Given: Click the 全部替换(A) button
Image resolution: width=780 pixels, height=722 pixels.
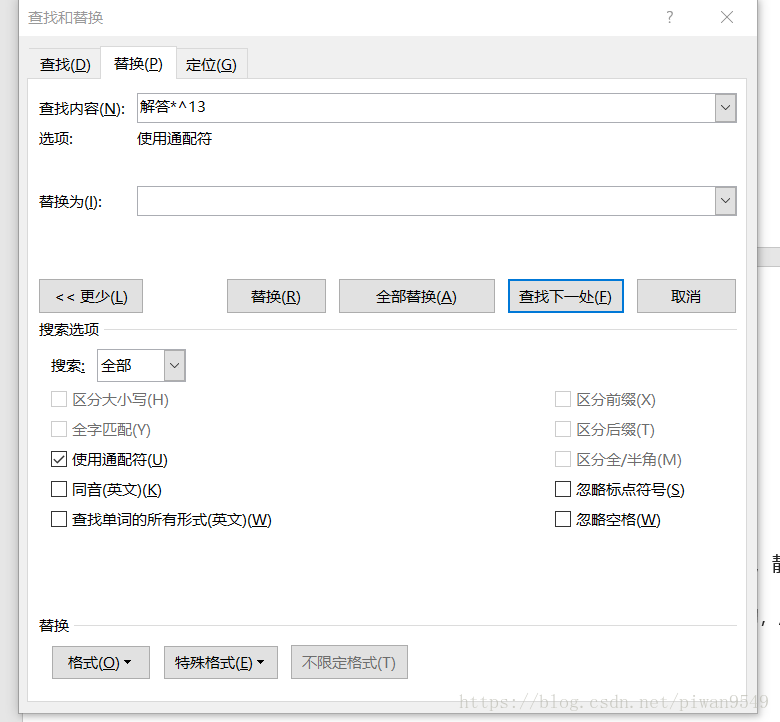Looking at the screenshot, I should coord(417,296).
